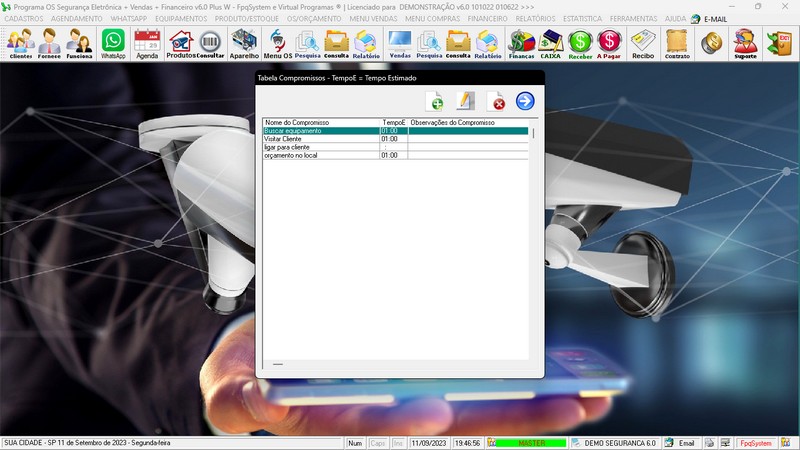
Task: Click the blue arrow exit icon
Action: pyautogui.click(x=525, y=101)
